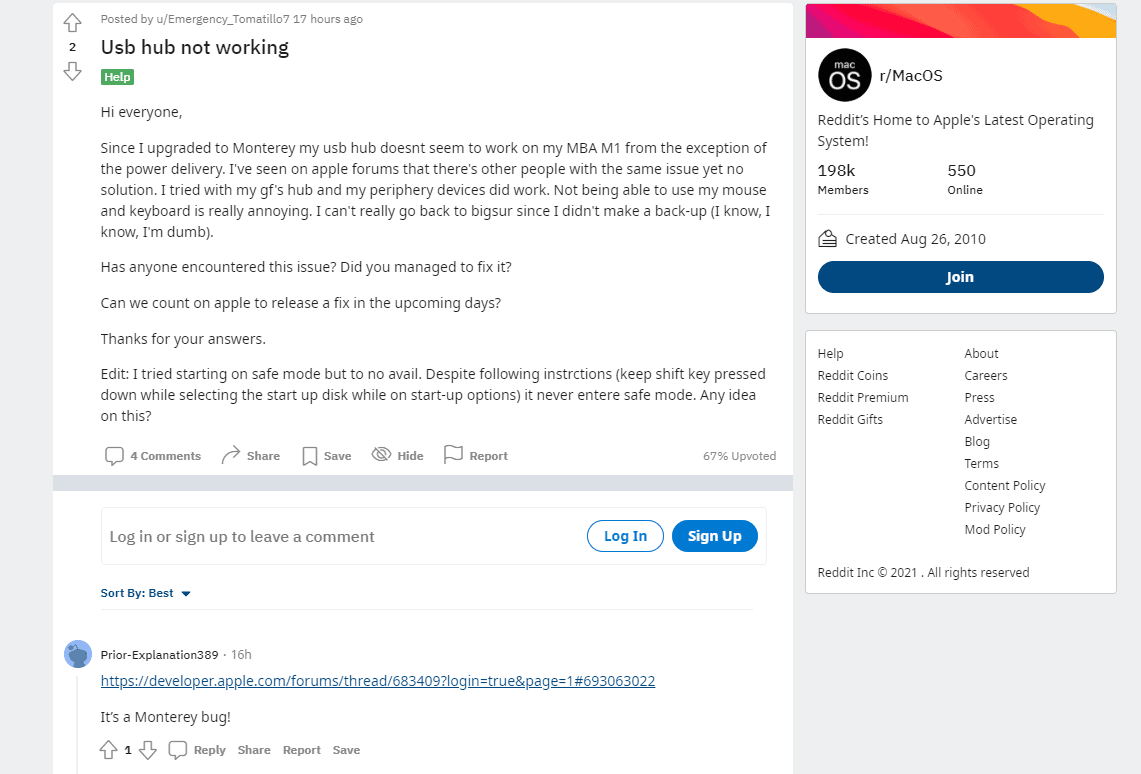Expand the Sort By: Best dropdown
Viewport: 1141px width, 774px height.
tap(146, 594)
